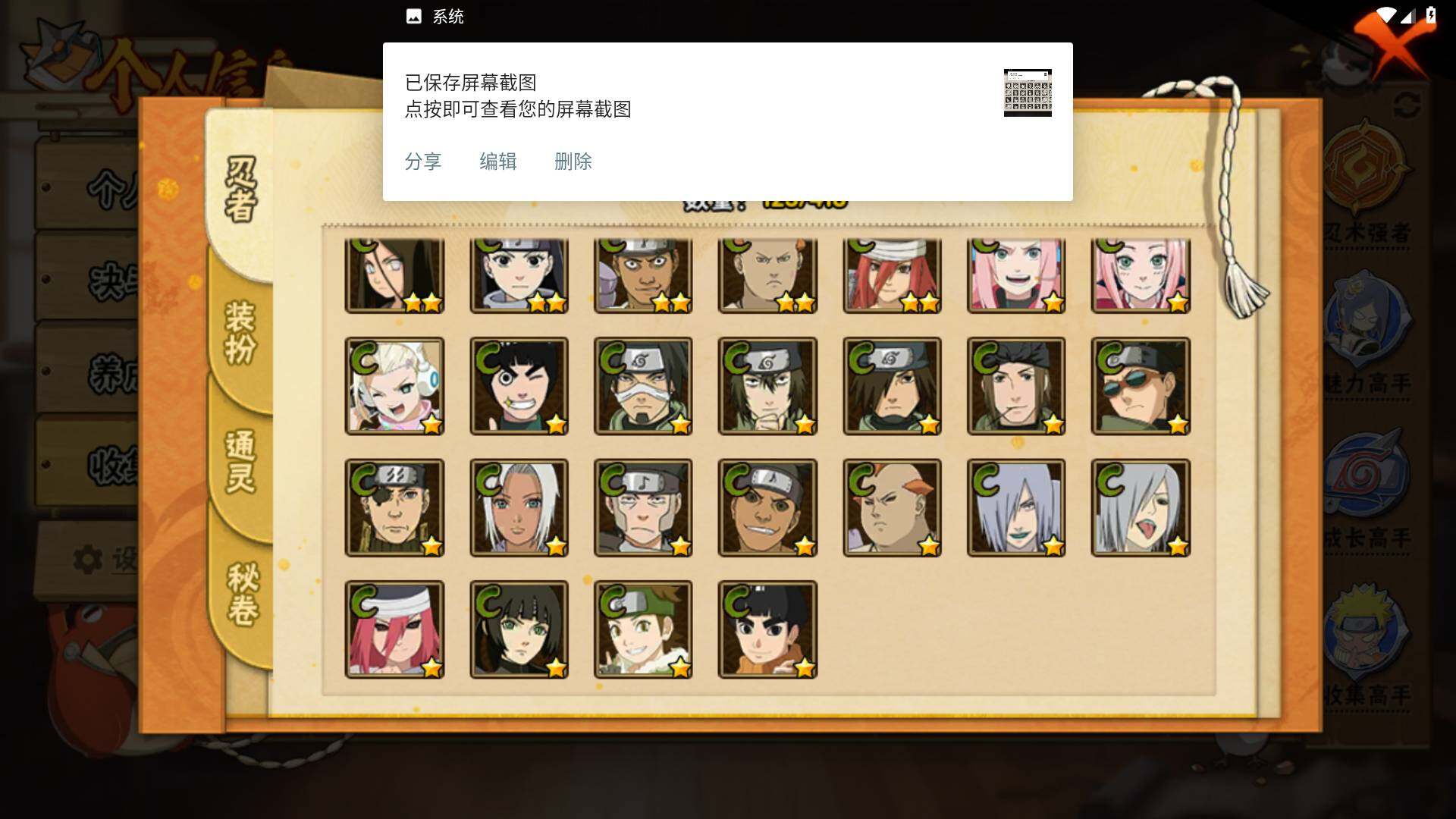
Task: Choose the eyepatch ninja avatar
Action: (x=394, y=507)
